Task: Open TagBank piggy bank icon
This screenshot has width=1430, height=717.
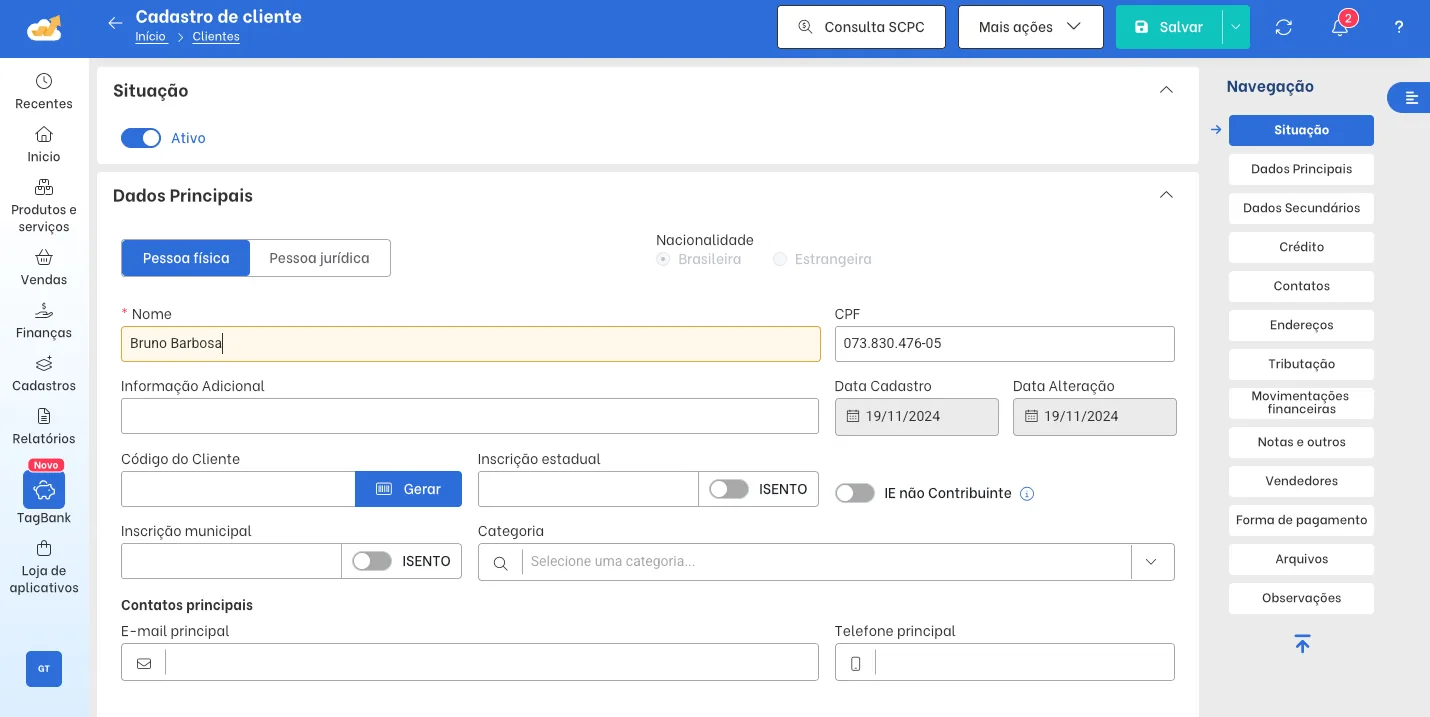Action: (44, 490)
